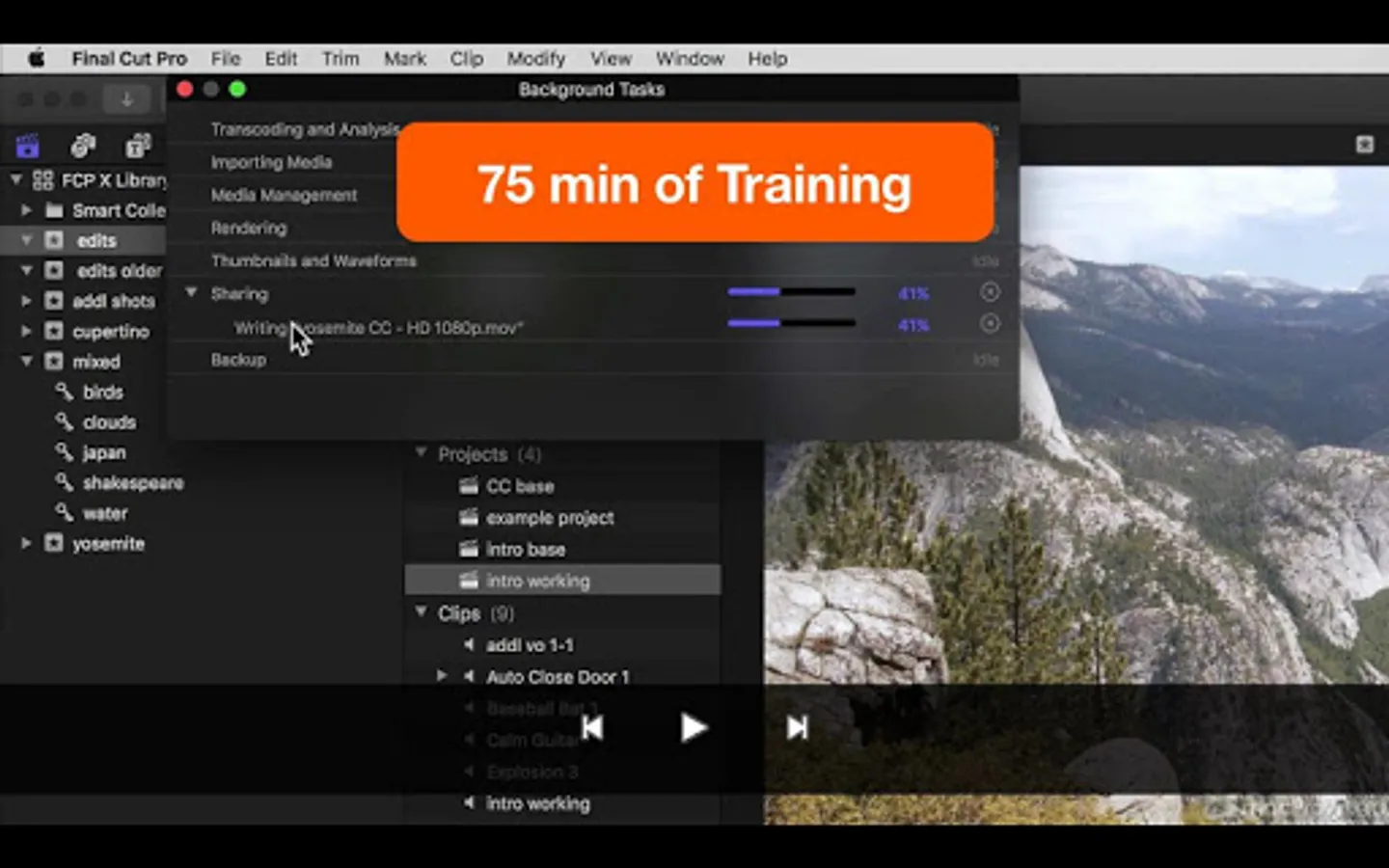Select the highlighted intro working project

562,581
